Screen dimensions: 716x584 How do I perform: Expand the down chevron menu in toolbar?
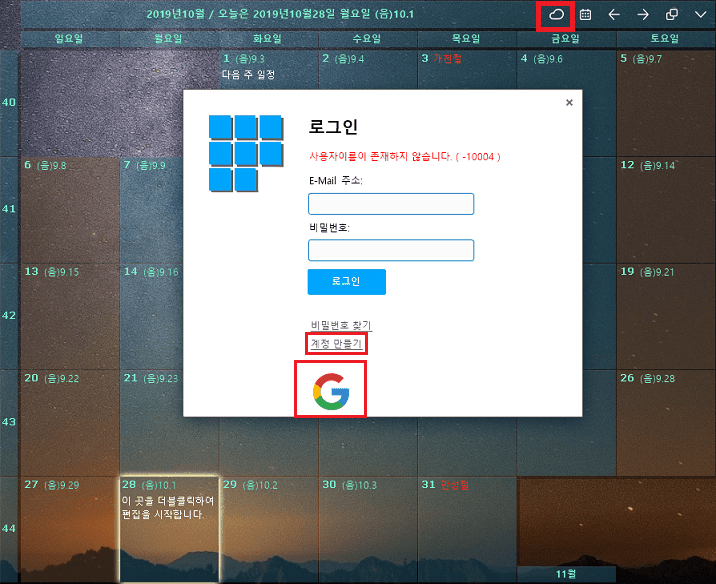point(700,15)
